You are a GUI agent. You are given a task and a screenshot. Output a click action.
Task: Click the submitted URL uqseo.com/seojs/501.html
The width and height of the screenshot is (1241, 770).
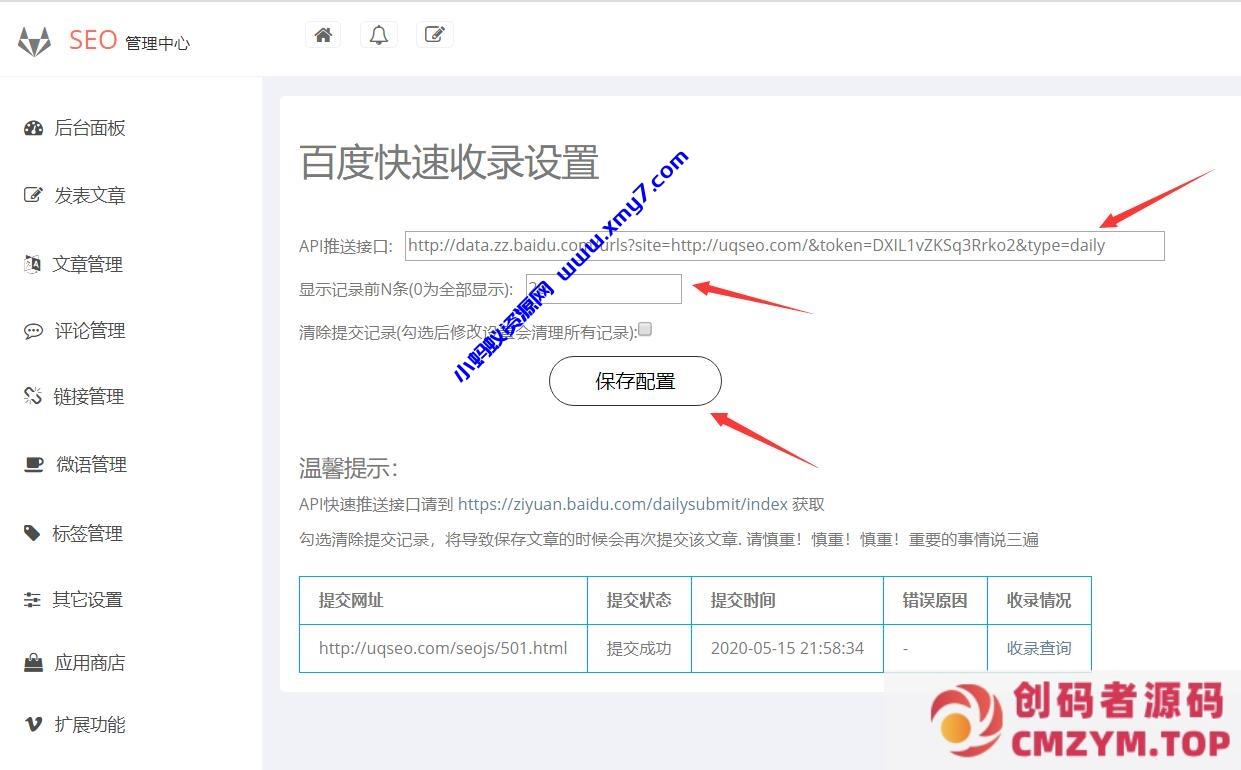point(443,648)
